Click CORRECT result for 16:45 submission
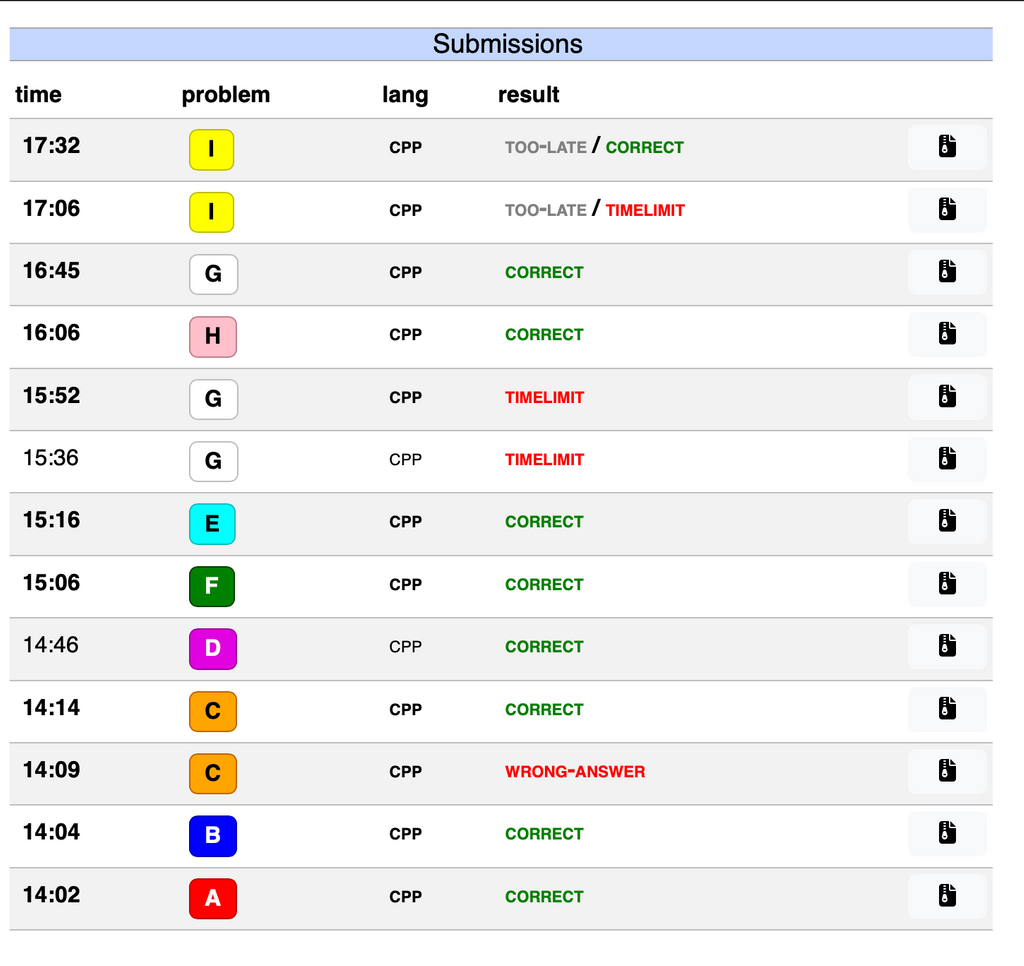 pyautogui.click(x=544, y=272)
